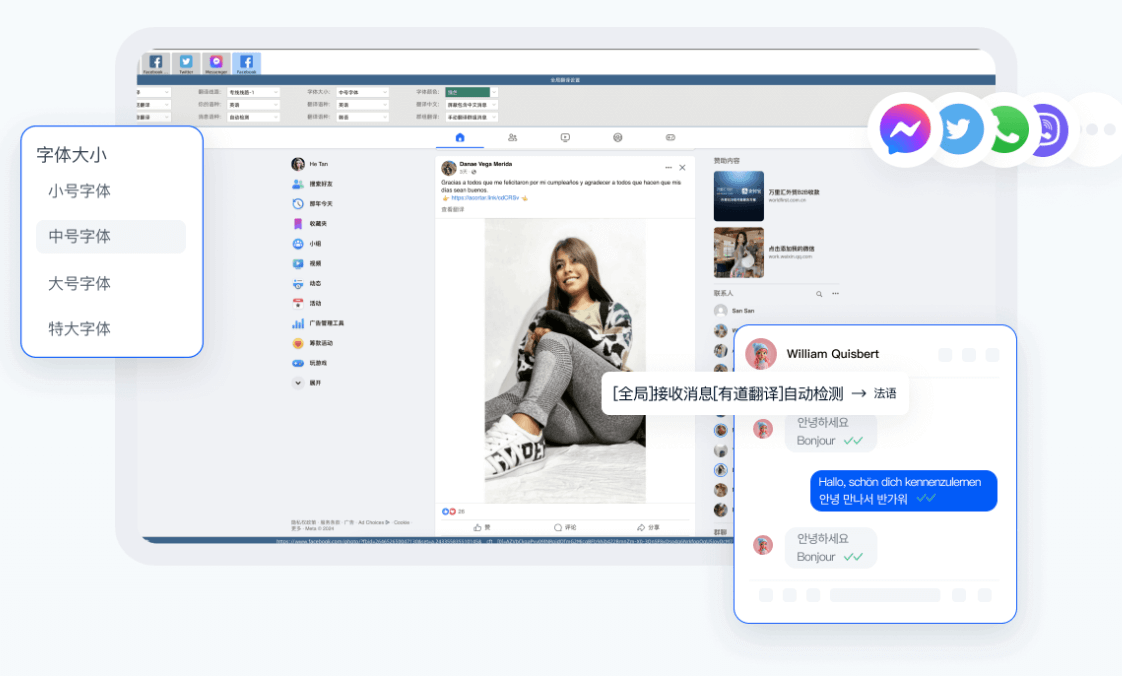Select 特大字体 from font size list
The image size is (1122, 676).
click(80, 329)
